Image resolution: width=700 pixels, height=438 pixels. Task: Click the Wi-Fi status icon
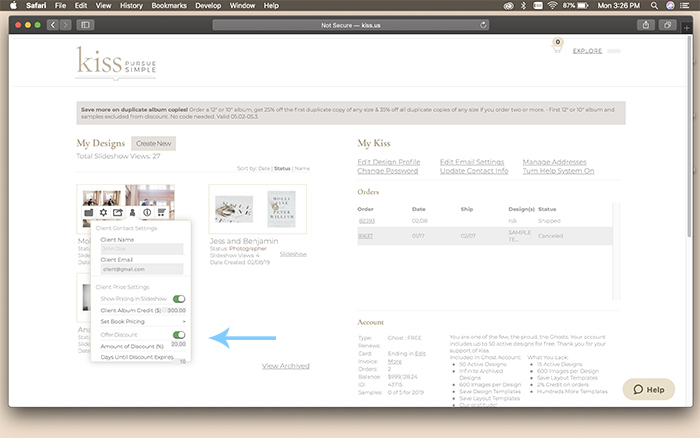[553, 5]
